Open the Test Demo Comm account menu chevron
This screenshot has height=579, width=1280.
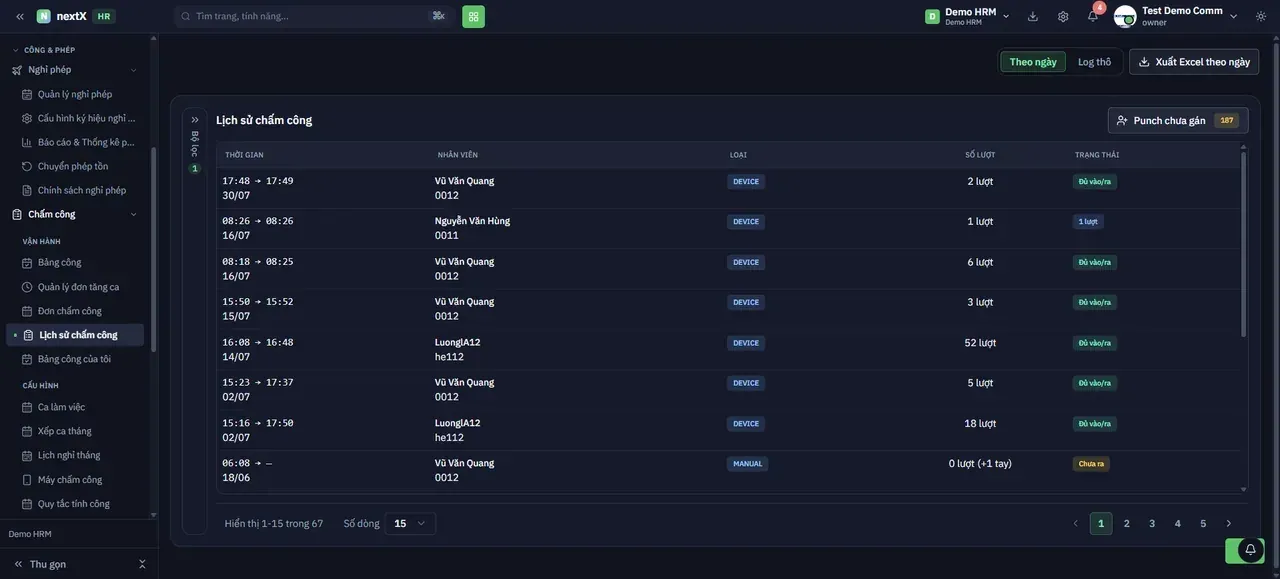(x=1234, y=16)
